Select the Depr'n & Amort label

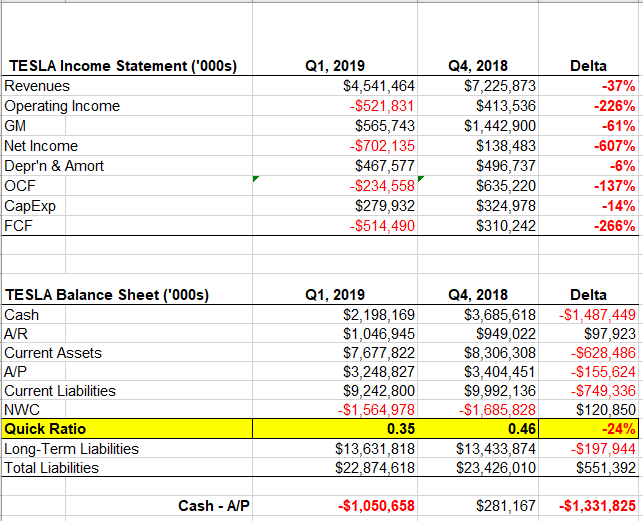click(54, 166)
